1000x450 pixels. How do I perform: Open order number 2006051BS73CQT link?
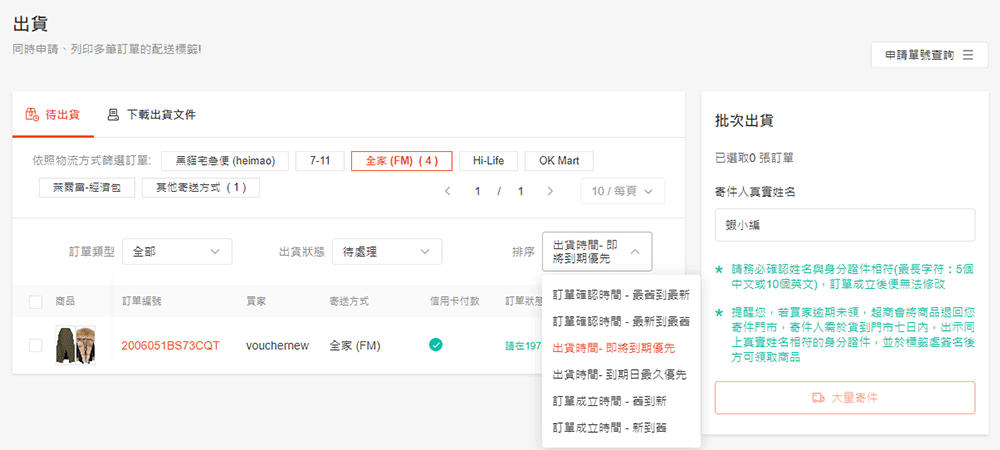(x=170, y=345)
